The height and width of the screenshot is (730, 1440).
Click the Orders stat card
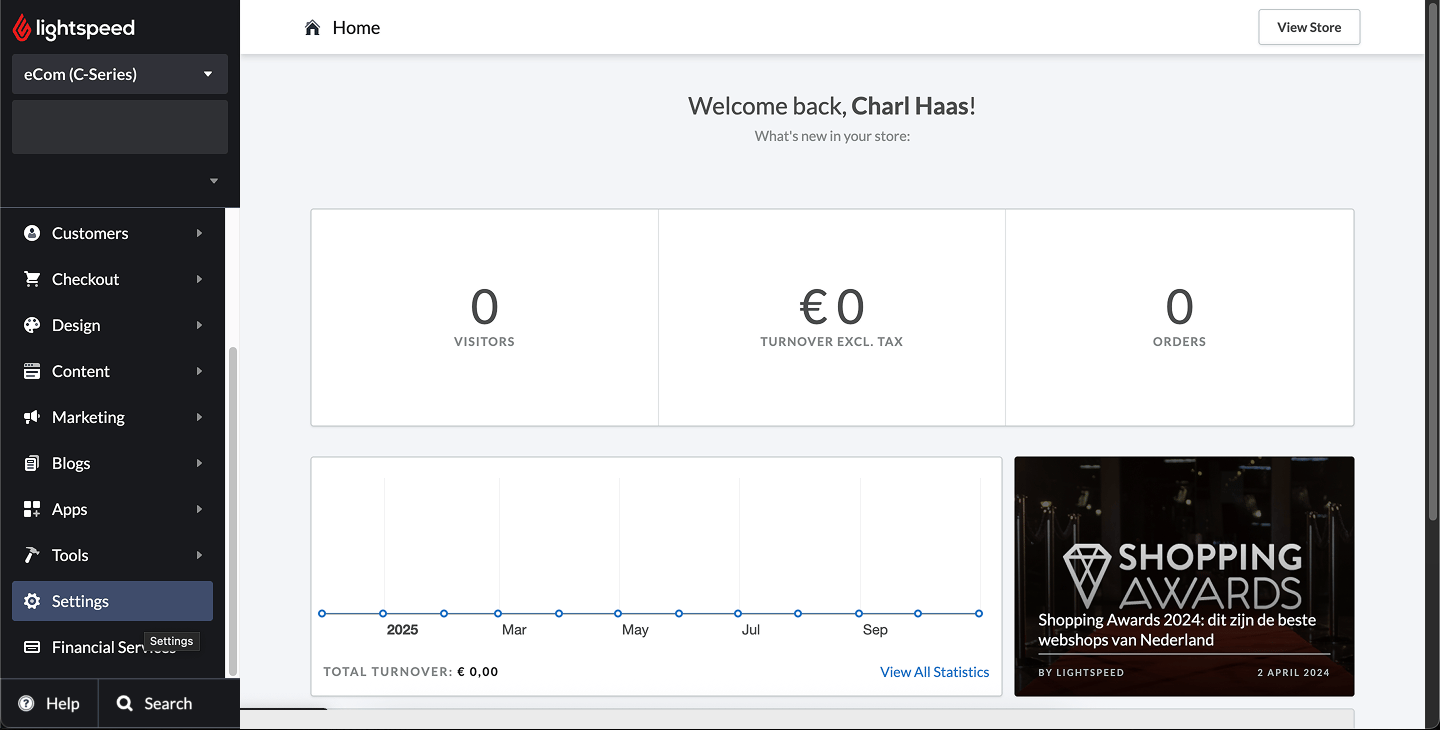1180,317
